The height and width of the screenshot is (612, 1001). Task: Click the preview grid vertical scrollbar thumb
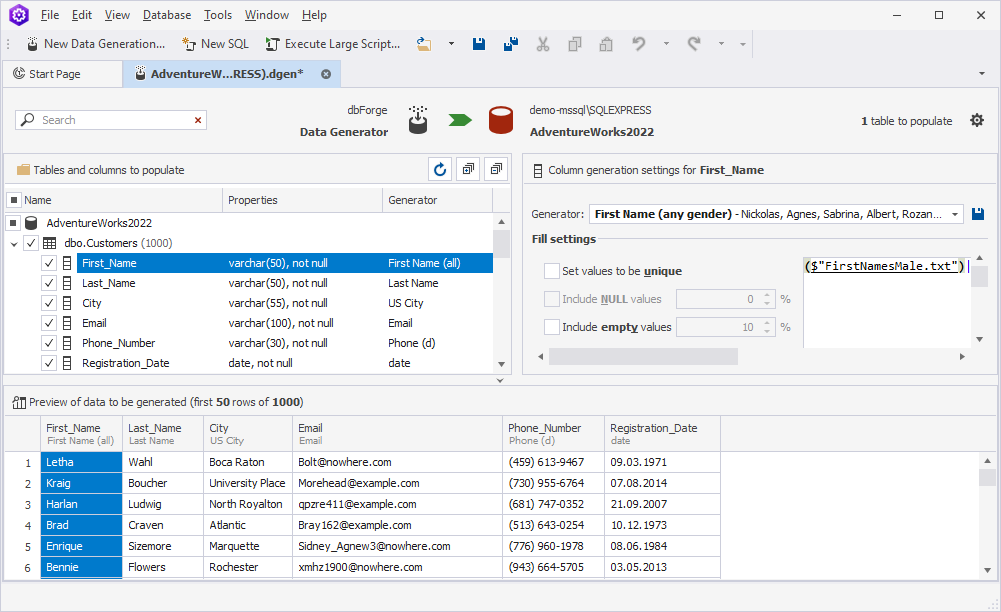pyautogui.click(x=987, y=477)
